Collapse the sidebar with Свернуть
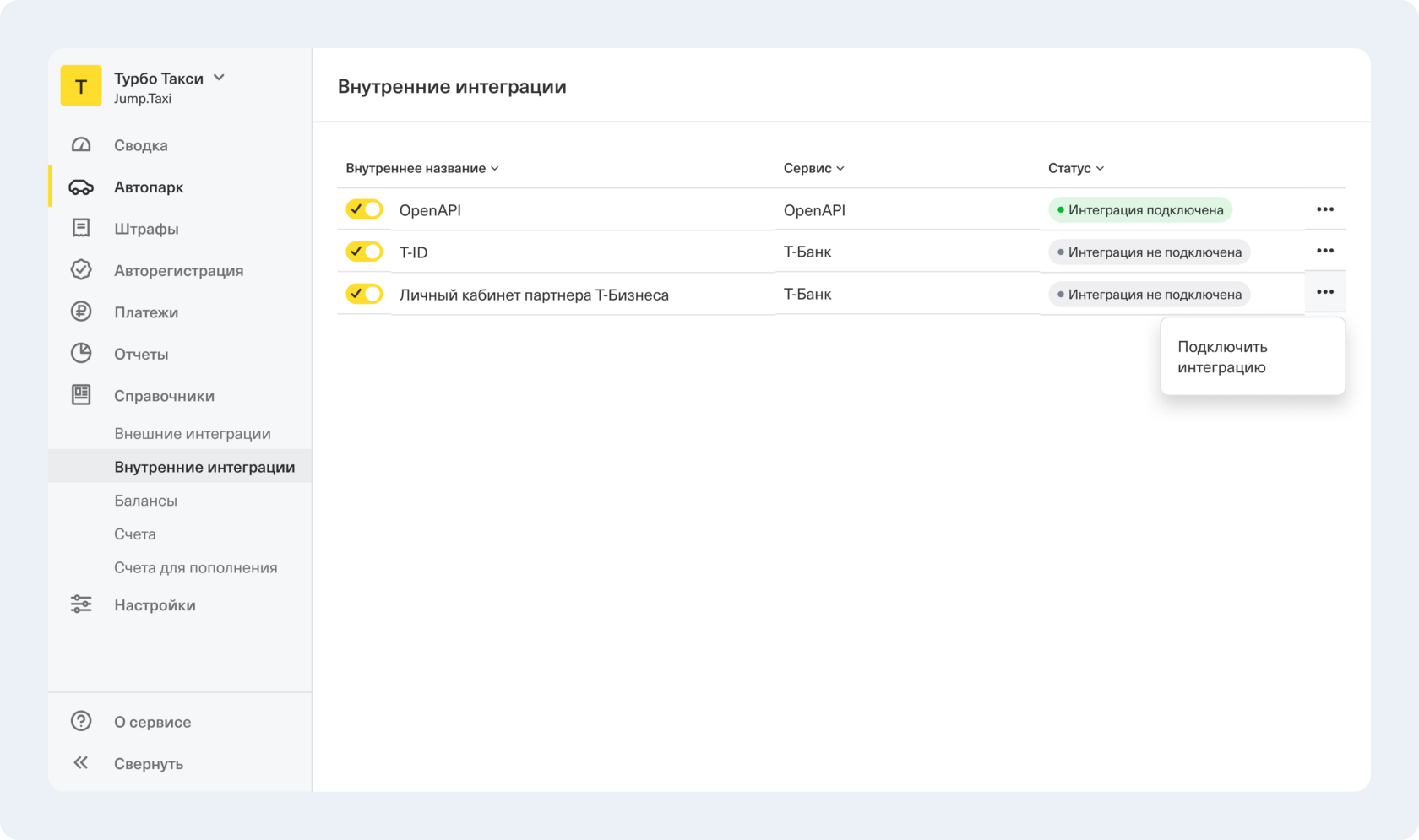This screenshot has height=840, width=1419. [148, 763]
